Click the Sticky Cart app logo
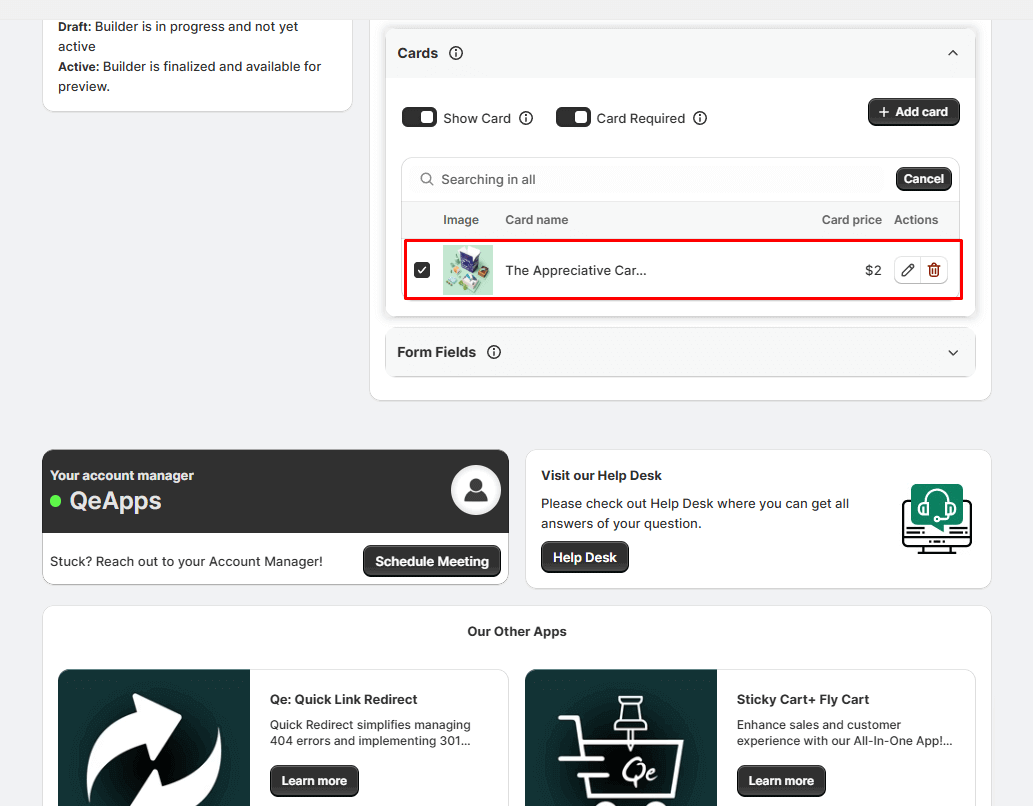The image size is (1033, 806). click(x=621, y=737)
